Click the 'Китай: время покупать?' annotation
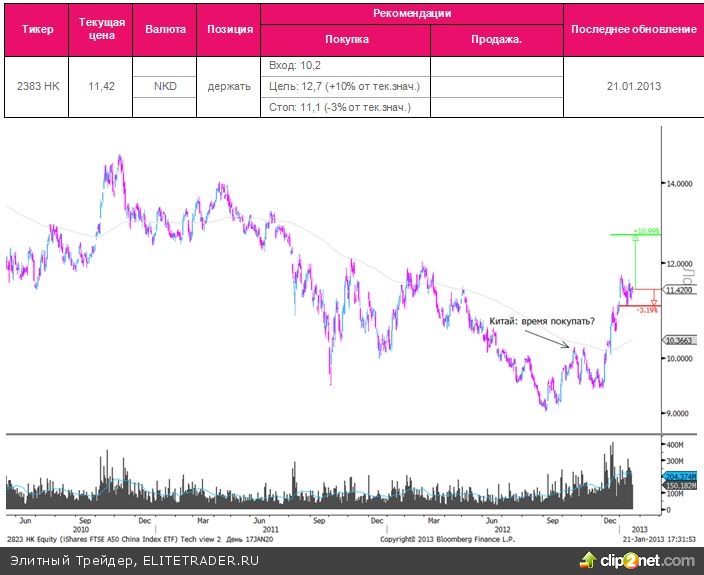The height and width of the screenshot is (575, 704). tap(543, 321)
